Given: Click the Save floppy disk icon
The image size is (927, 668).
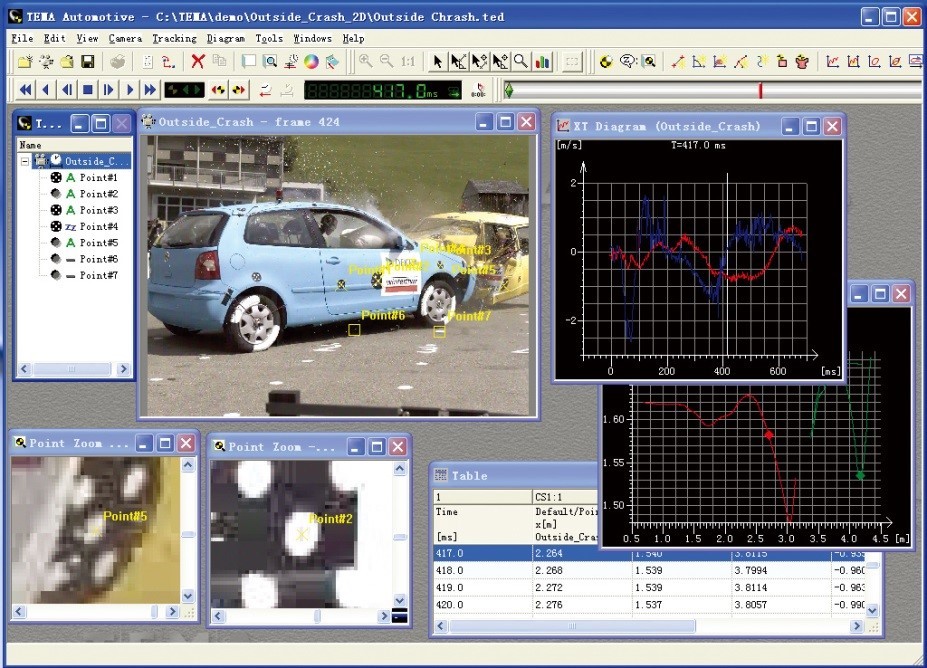Looking at the screenshot, I should [x=87, y=62].
